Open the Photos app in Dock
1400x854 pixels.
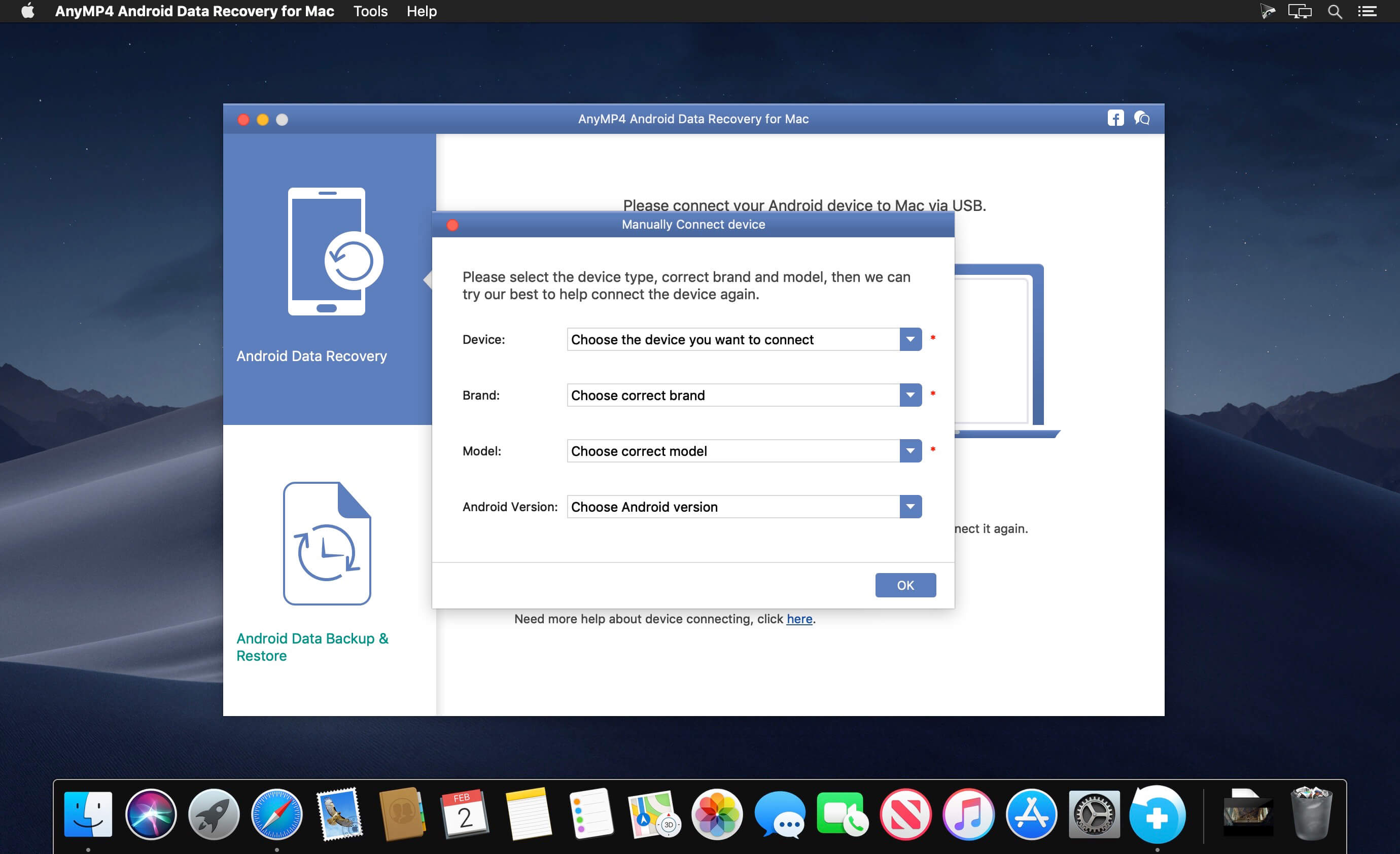pyautogui.click(x=716, y=815)
